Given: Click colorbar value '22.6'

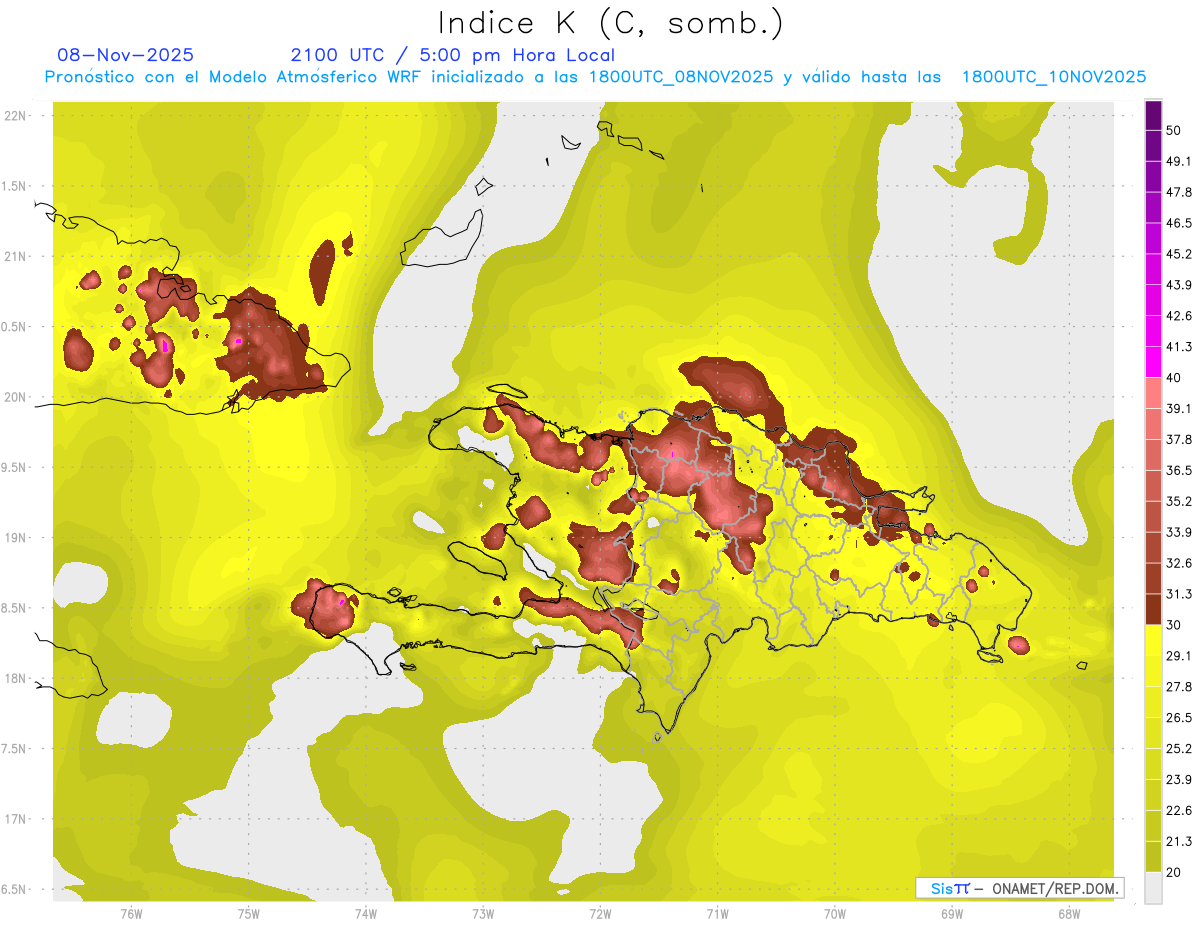Looking at the screenshot, I should (1179, 810).
